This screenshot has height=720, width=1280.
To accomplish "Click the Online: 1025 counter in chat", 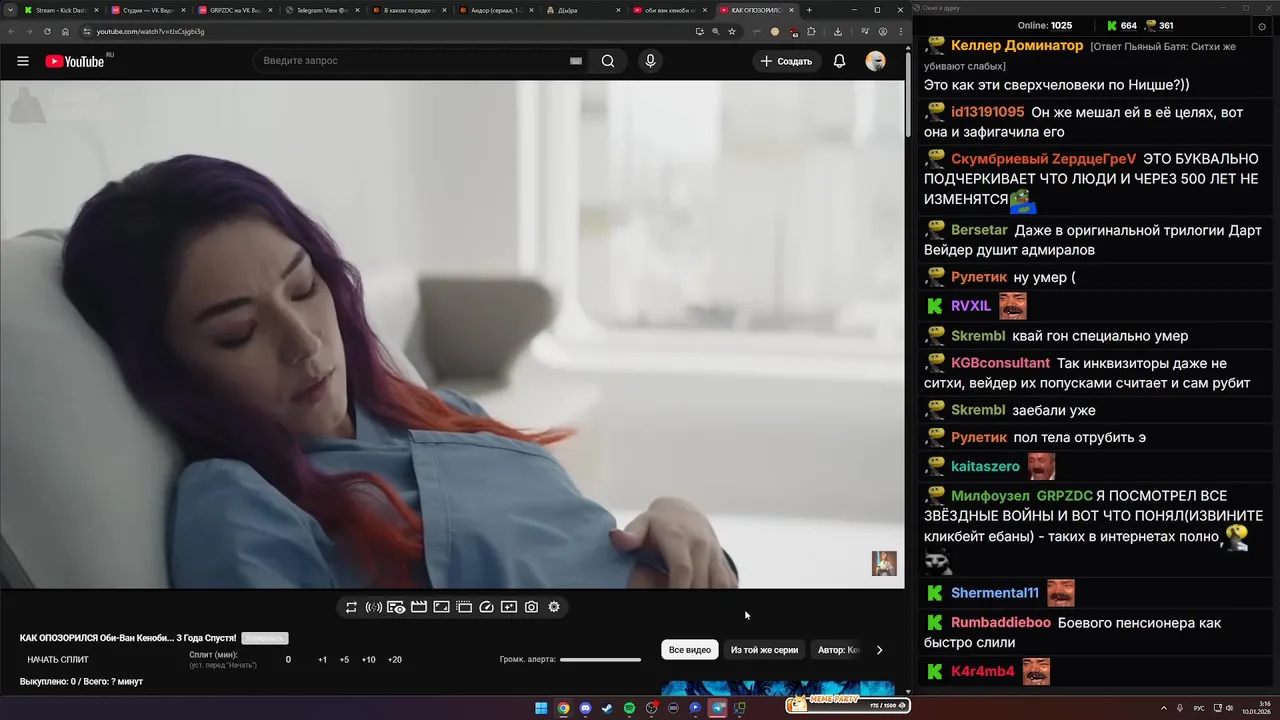I will [1044, 26].
